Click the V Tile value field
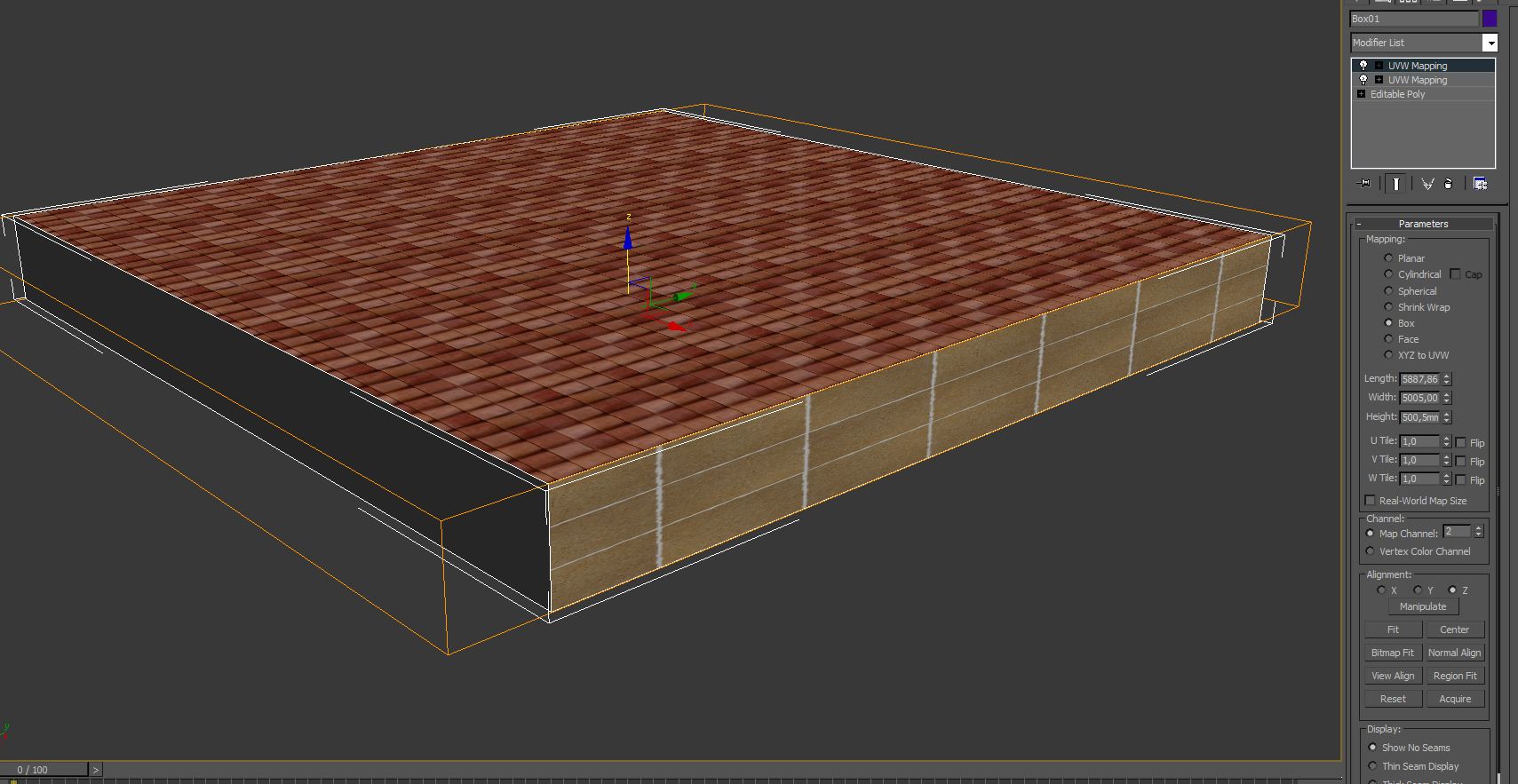Screen dimensions: 1518x784 click(1419, 460)
